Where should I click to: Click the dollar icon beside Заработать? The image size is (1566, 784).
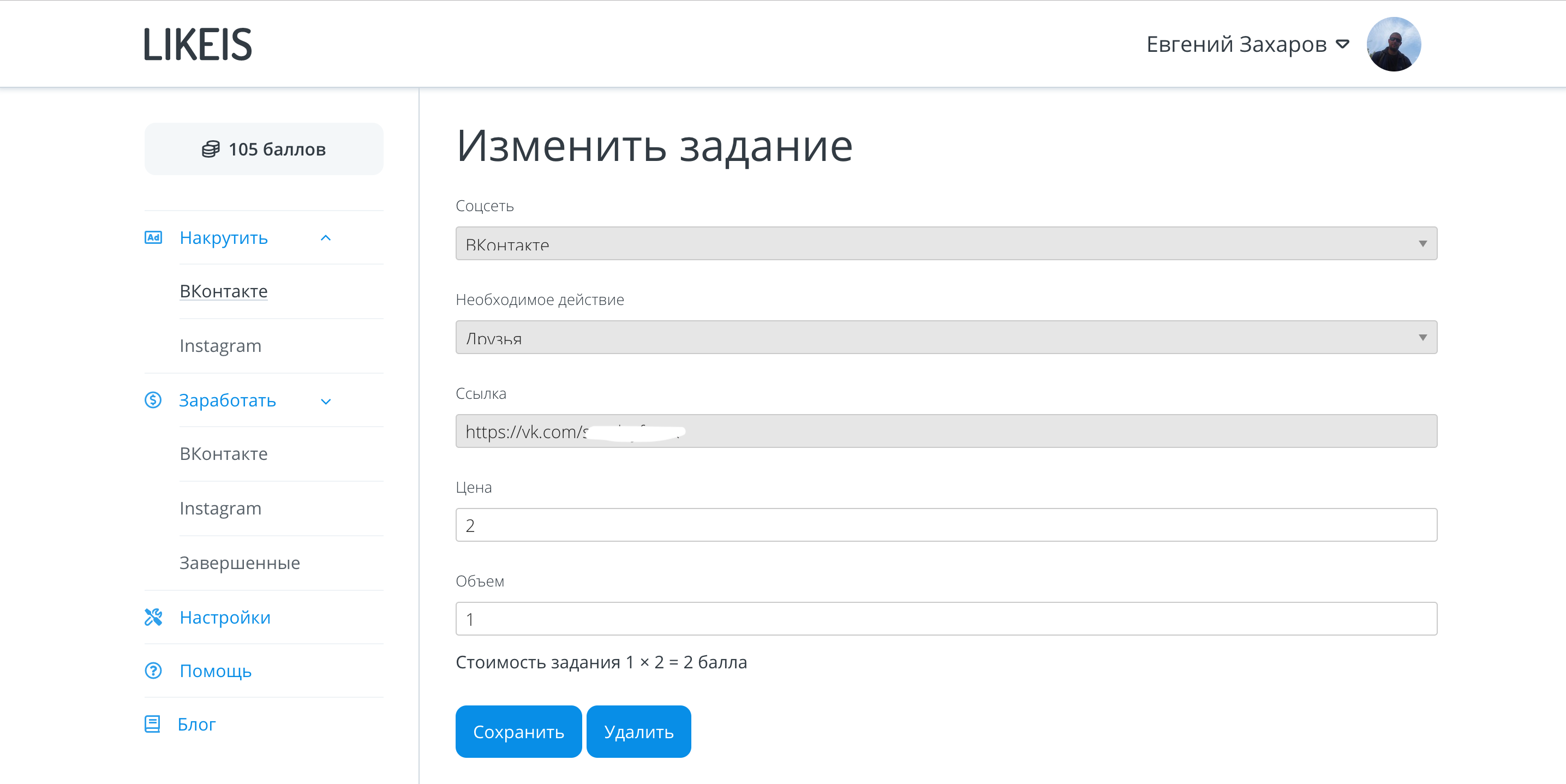click(153, 400)
